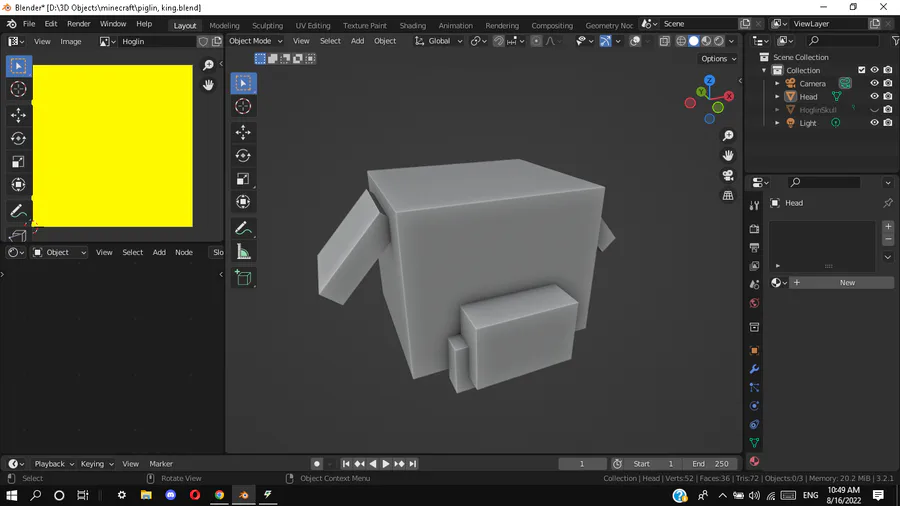
Task: Select the Annotate tool in 3D viewport
Action: pyautogui.click(x=243, y=228)
